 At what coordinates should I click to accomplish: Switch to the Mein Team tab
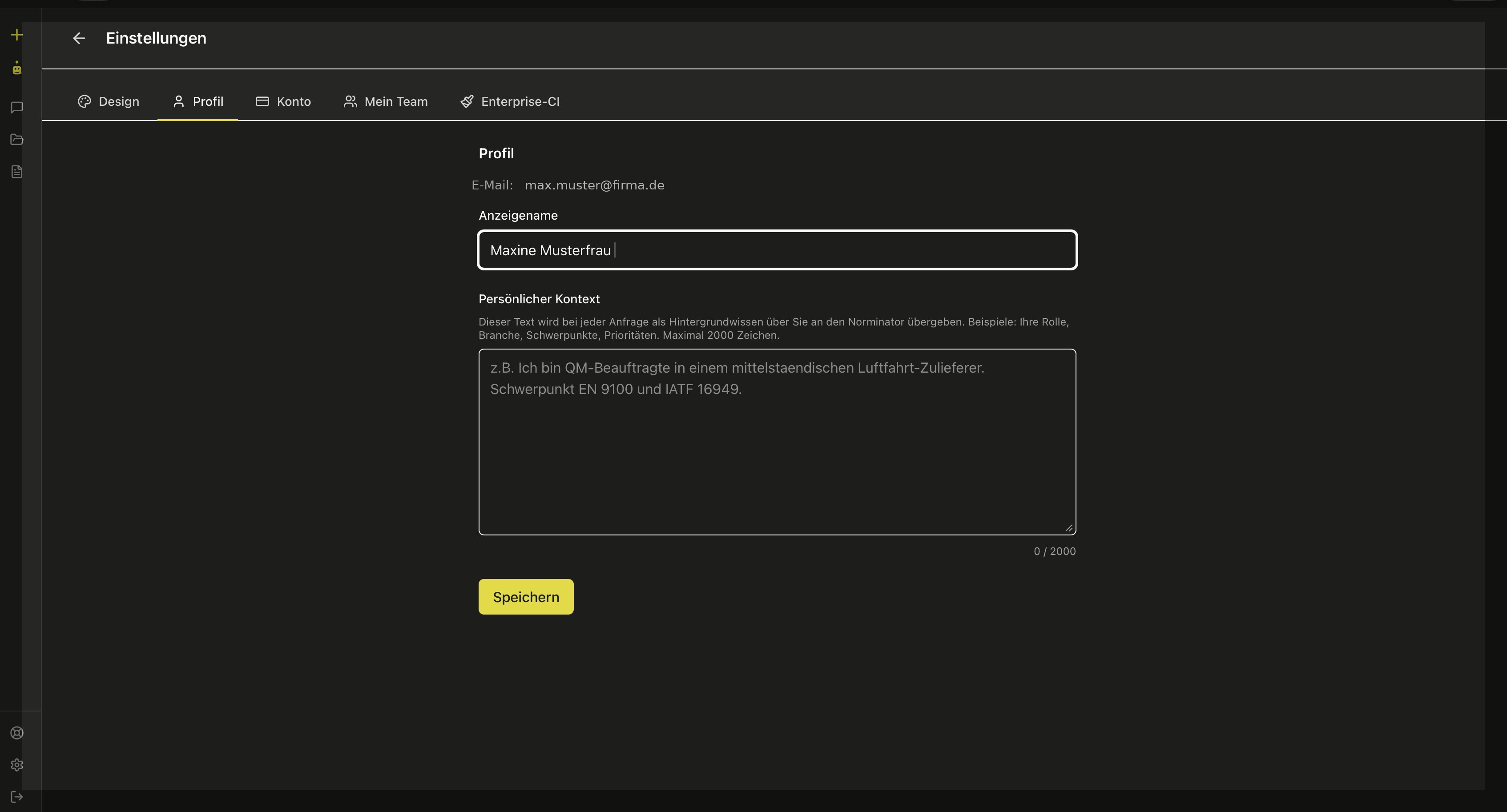[x=386, y=102]
